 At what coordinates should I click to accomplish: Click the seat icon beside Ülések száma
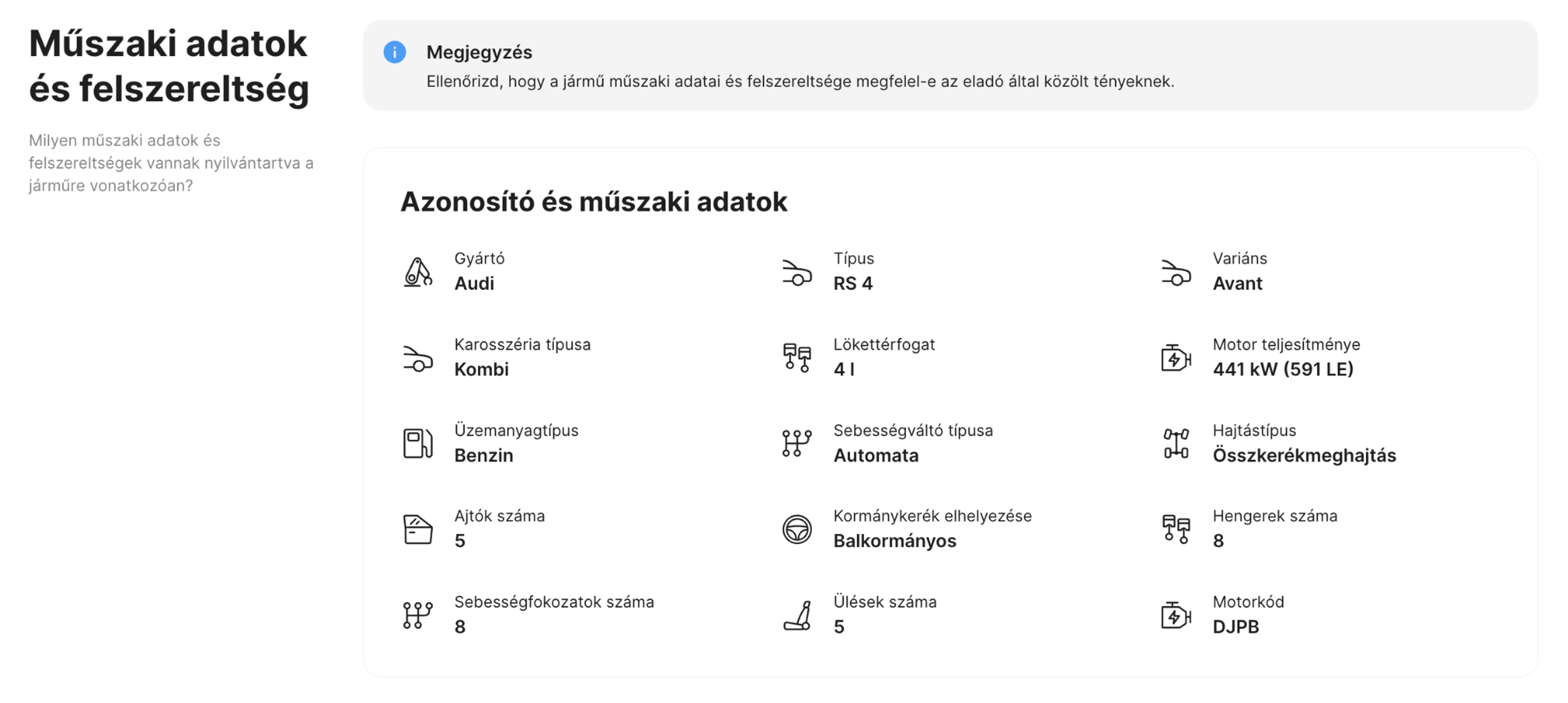tap(797, 615)
